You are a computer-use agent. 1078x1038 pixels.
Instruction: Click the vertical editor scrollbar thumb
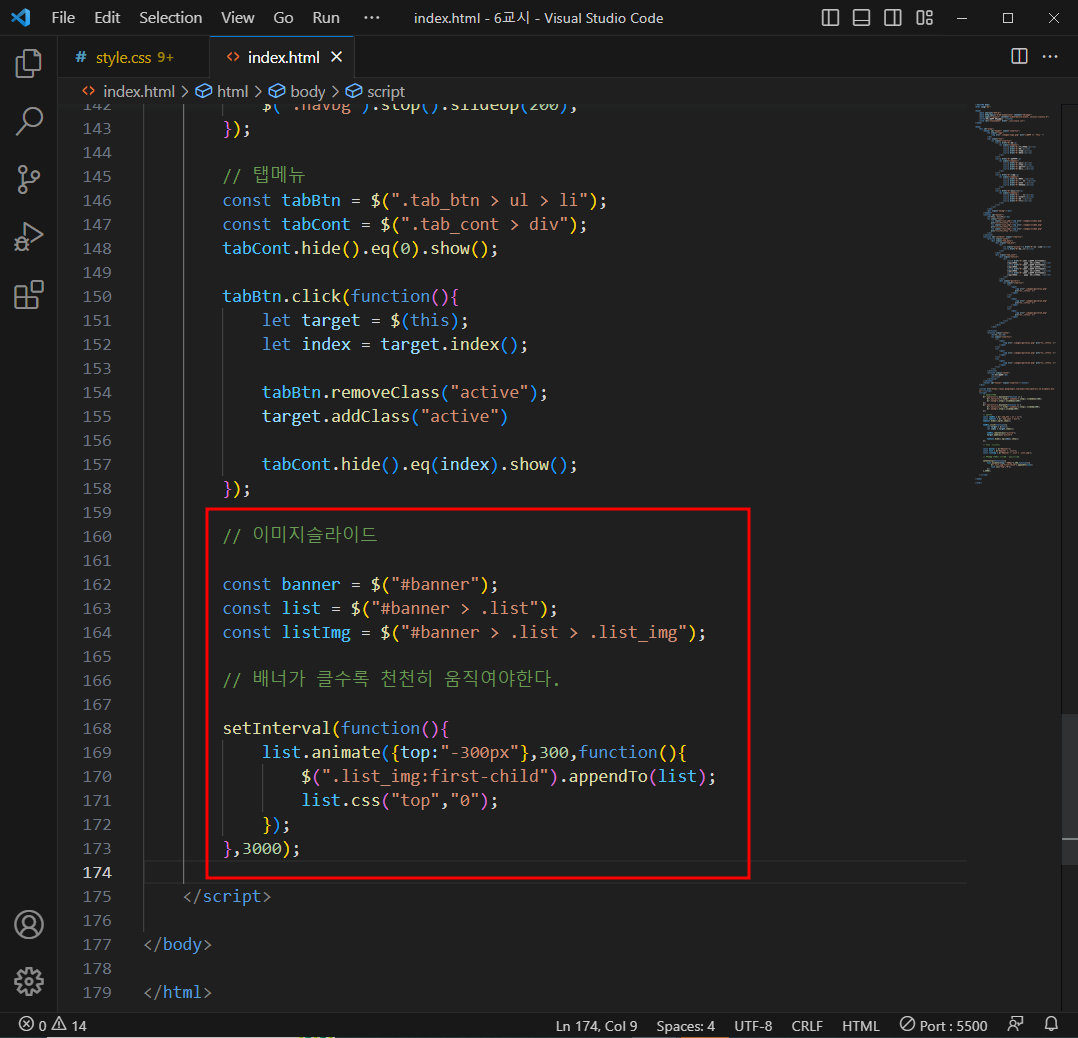pos(1069,789)
